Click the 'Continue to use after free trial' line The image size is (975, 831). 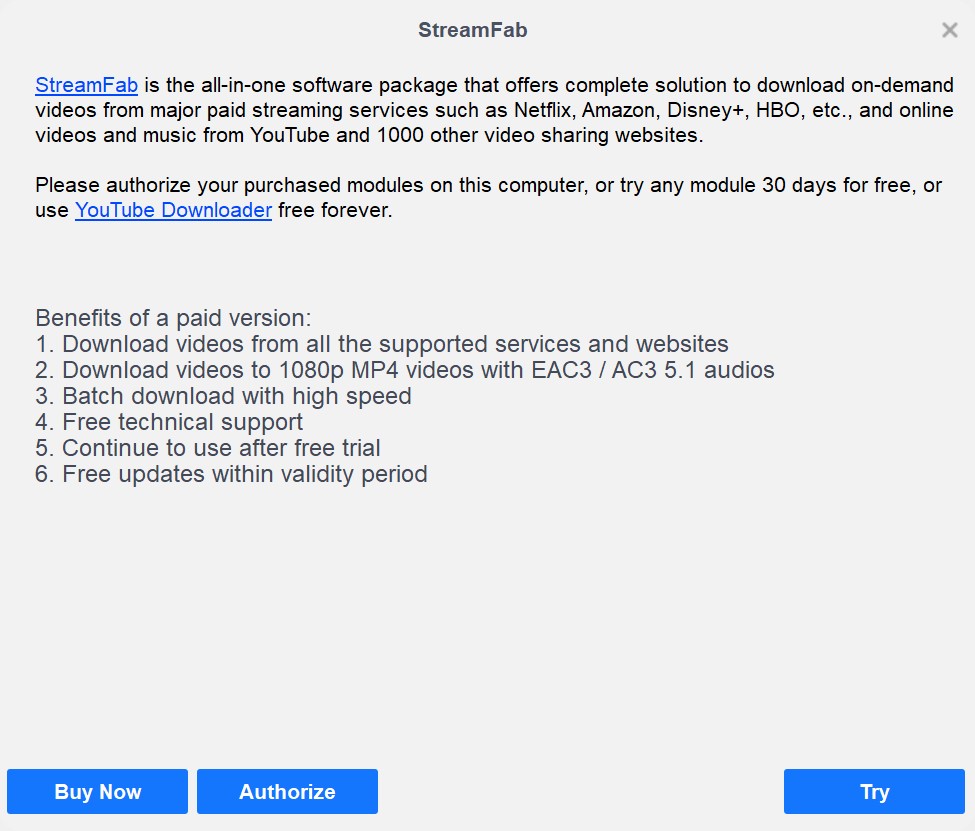click(208, 448)
